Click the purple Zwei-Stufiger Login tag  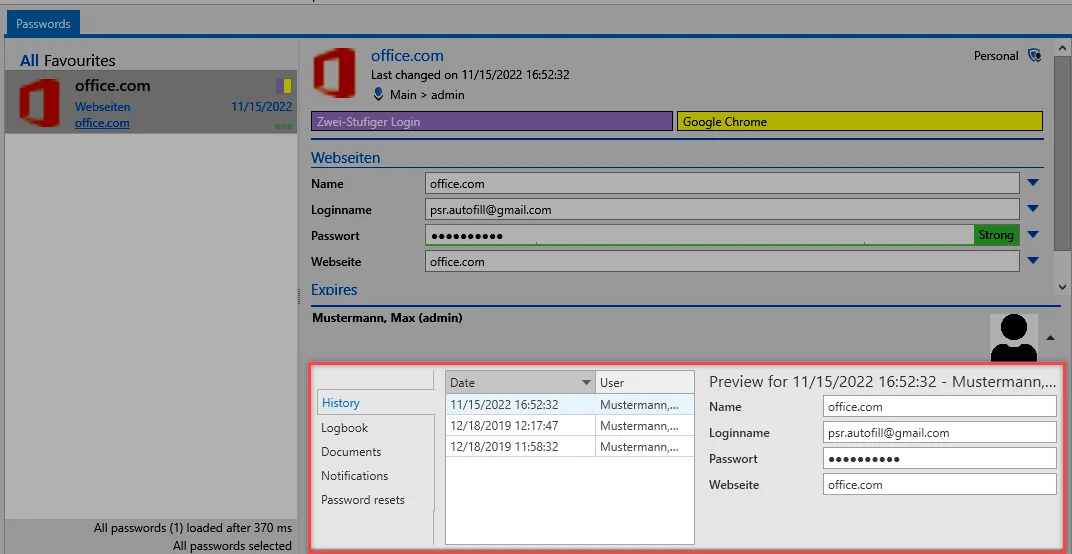tap(492, 122)
